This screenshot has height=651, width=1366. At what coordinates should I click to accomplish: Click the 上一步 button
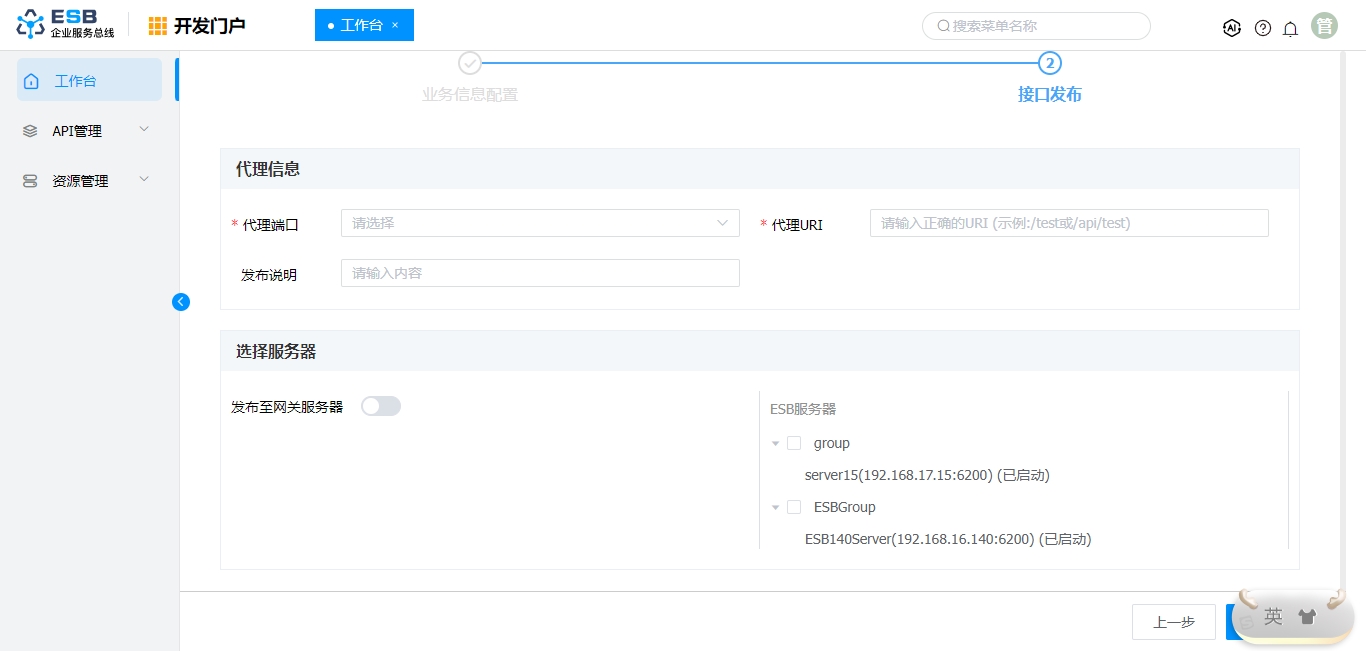click(x=1173, y=622)
